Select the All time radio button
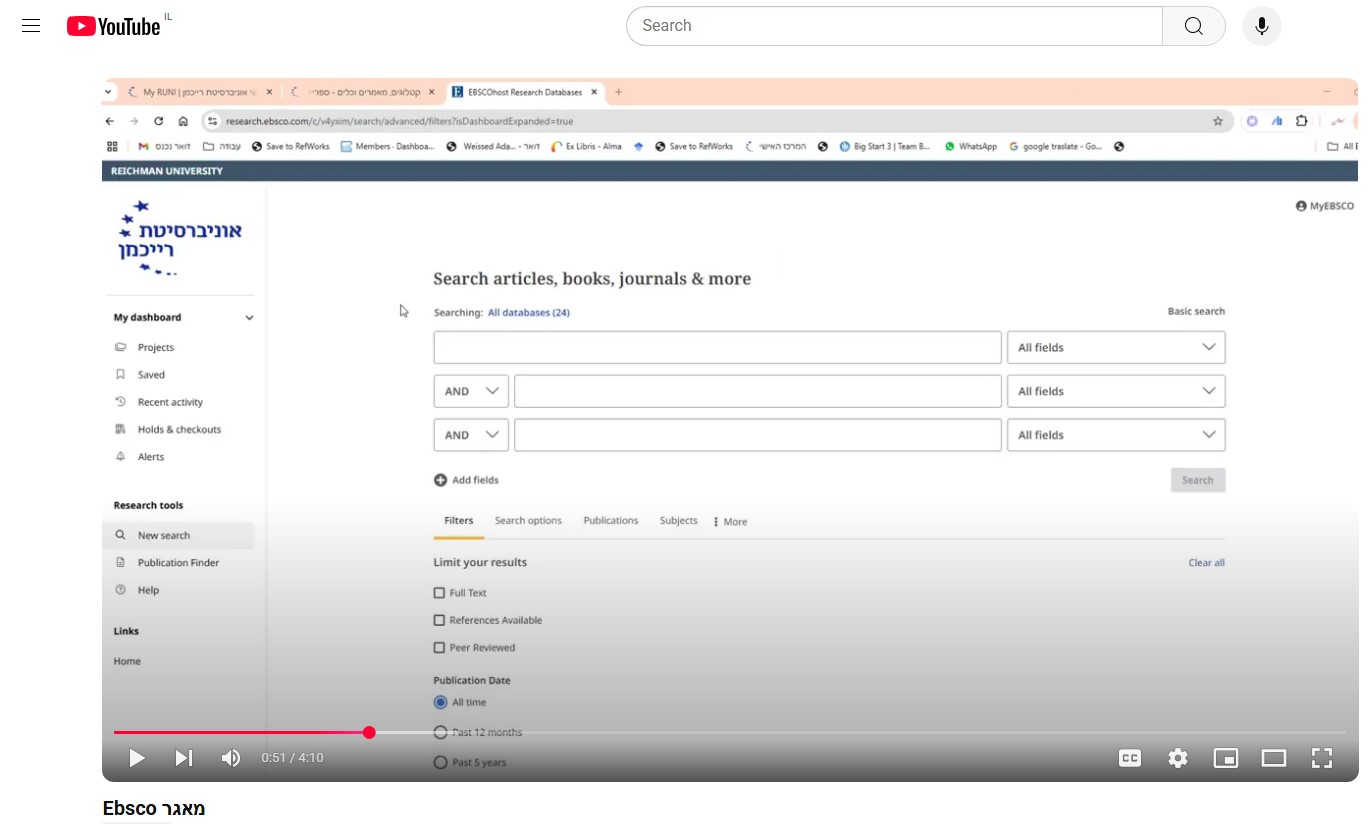 point(440,703)
